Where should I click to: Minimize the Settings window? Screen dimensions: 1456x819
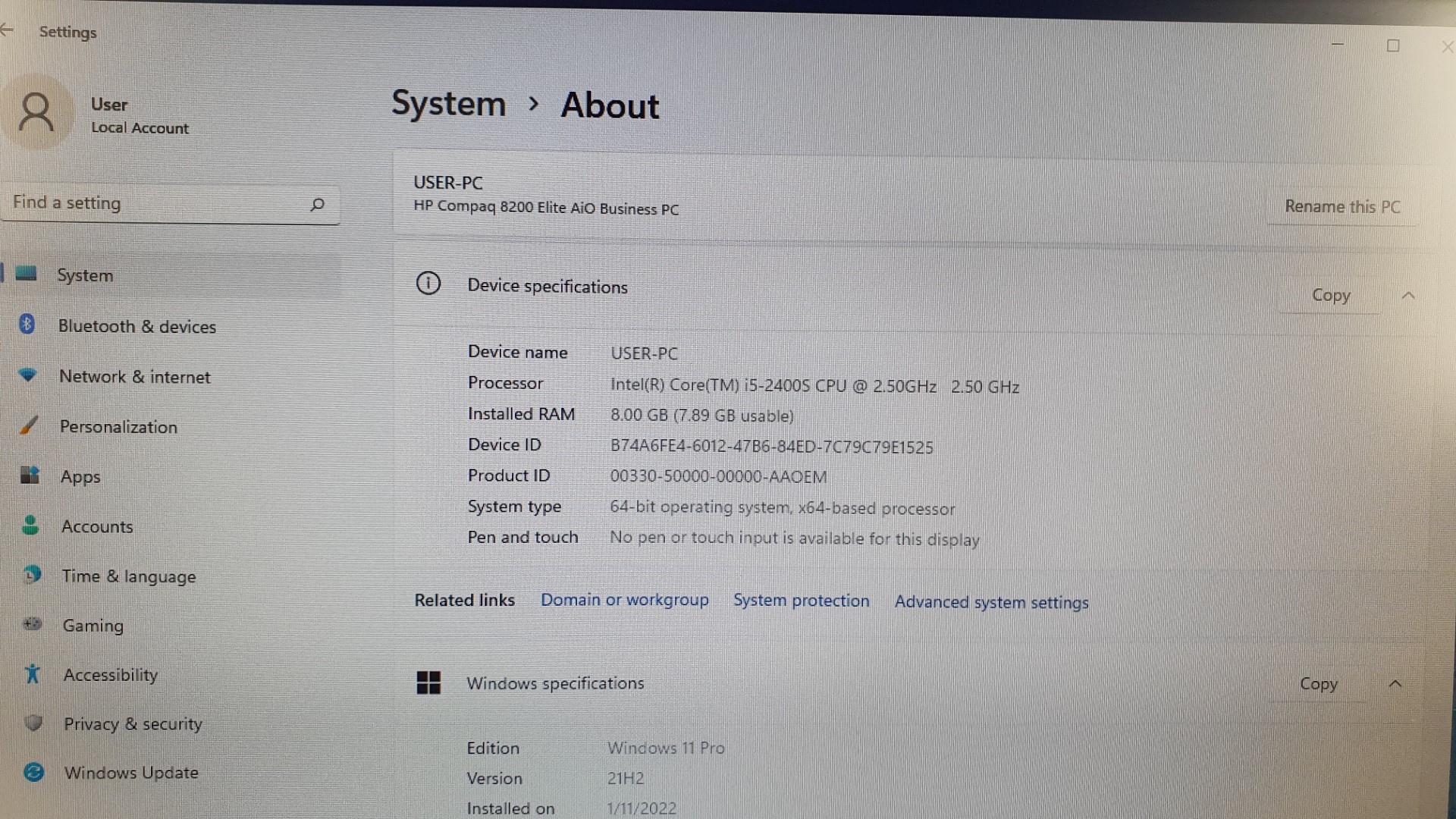1338,44
